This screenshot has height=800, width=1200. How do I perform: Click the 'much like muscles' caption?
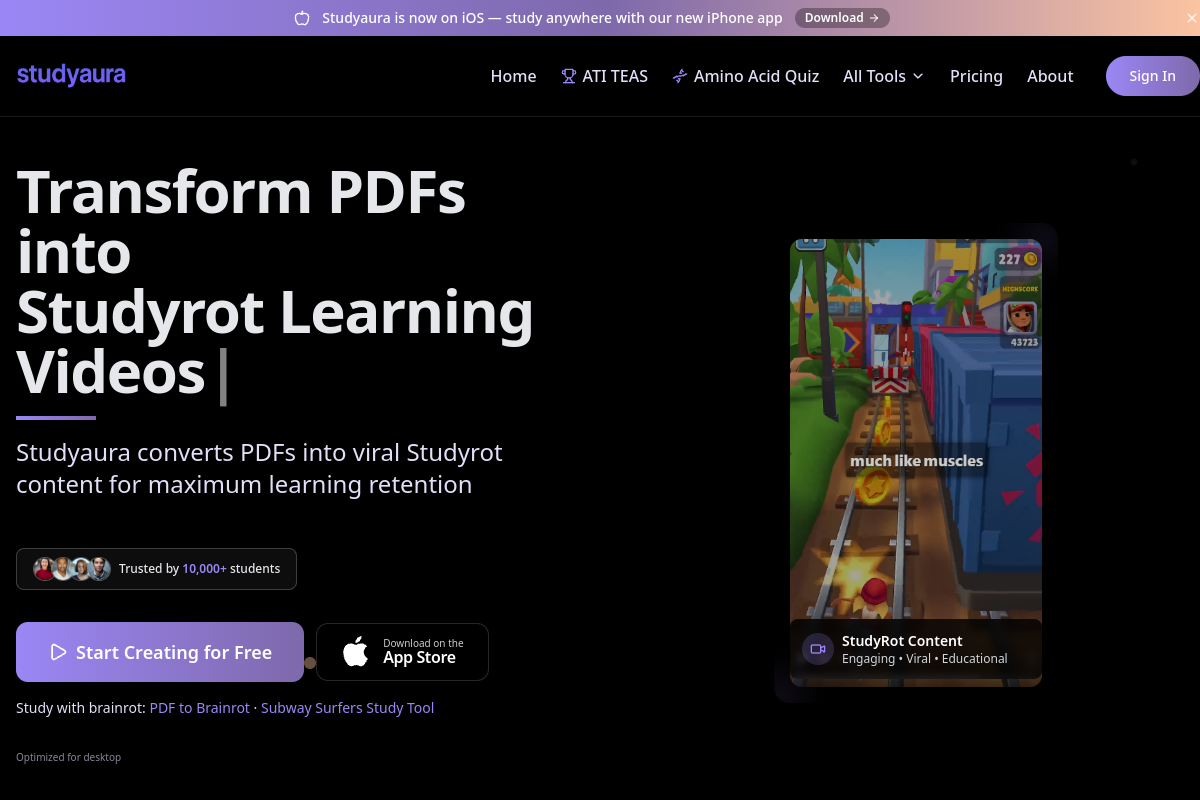(916, 461)
